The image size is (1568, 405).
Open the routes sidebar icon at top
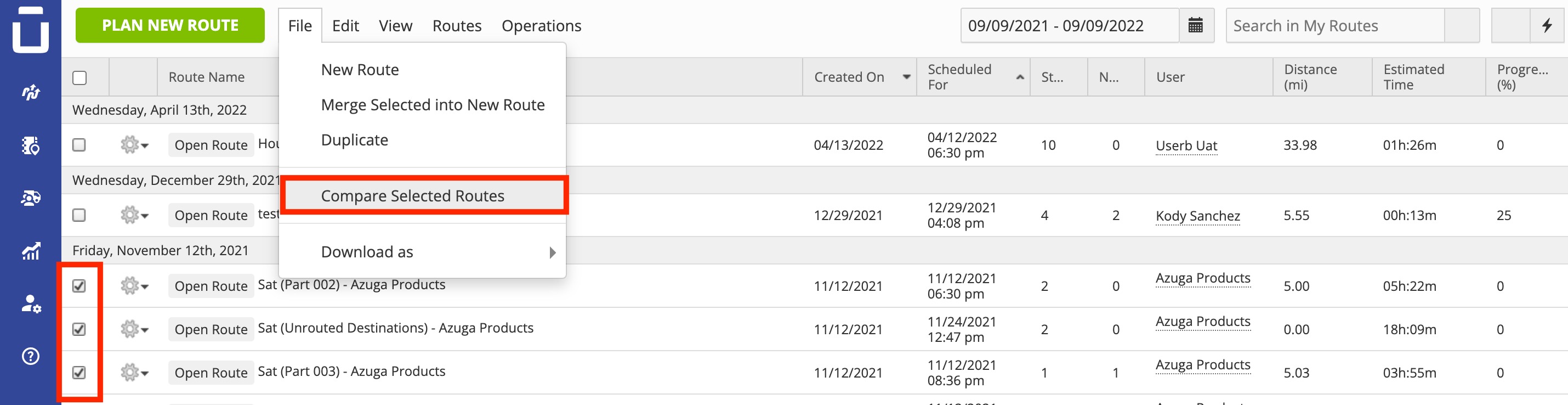tap(31, 92)
